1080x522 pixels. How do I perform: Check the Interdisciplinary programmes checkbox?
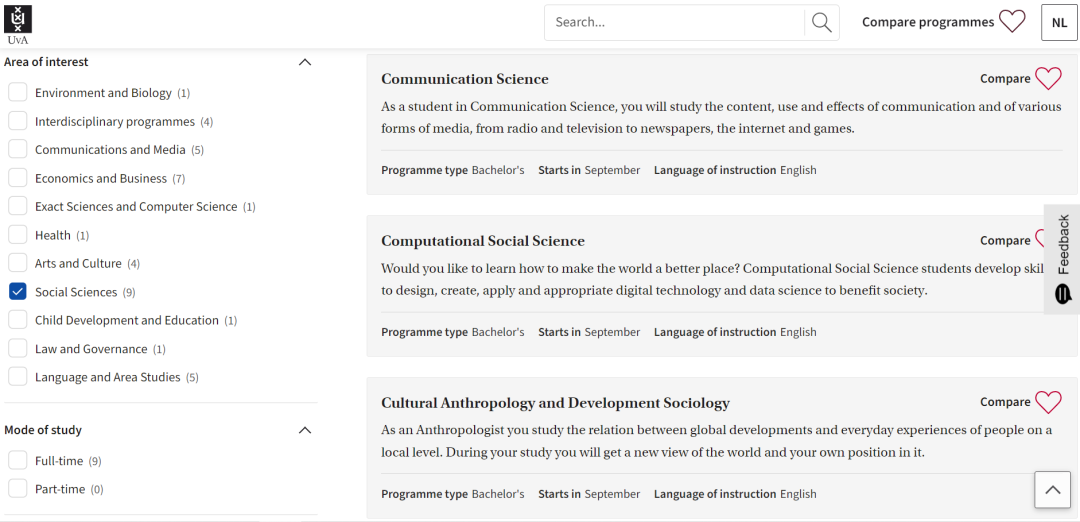18,121
